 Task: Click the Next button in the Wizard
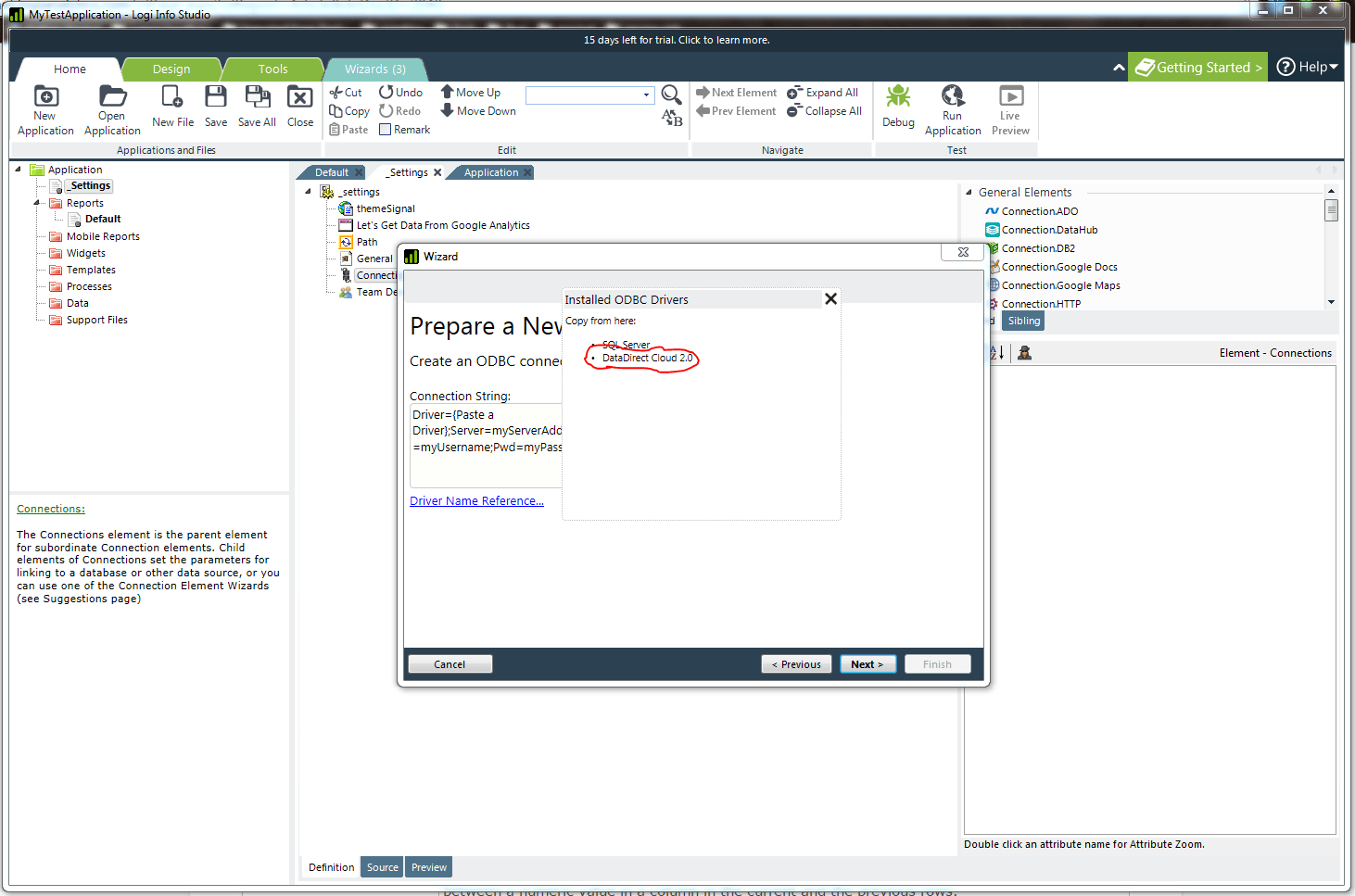click(867, 664)
